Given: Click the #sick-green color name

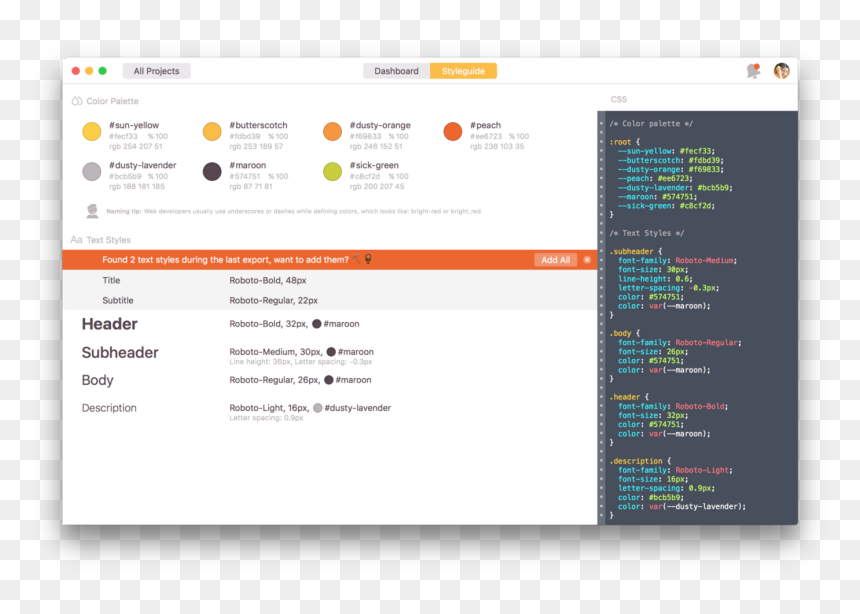Looking at the screenshot, I should pos(374,165).
